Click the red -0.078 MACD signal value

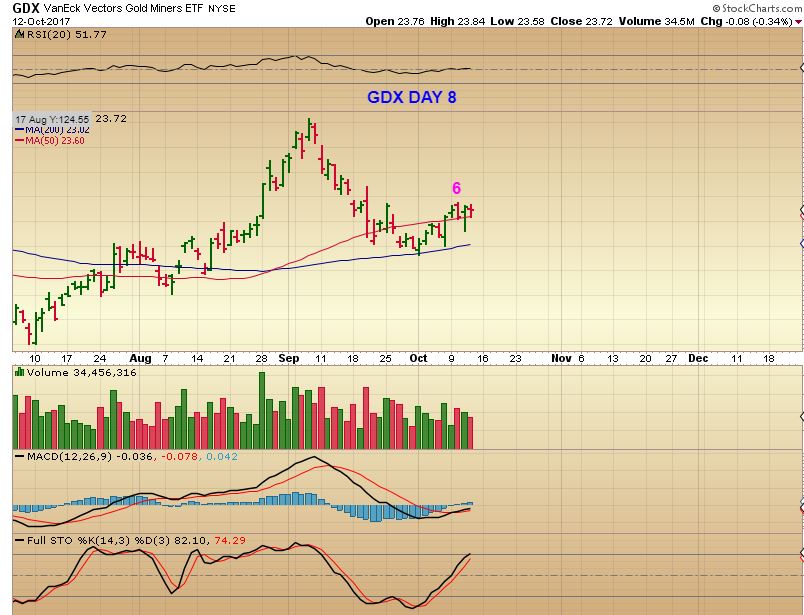(x=179, y=457)
